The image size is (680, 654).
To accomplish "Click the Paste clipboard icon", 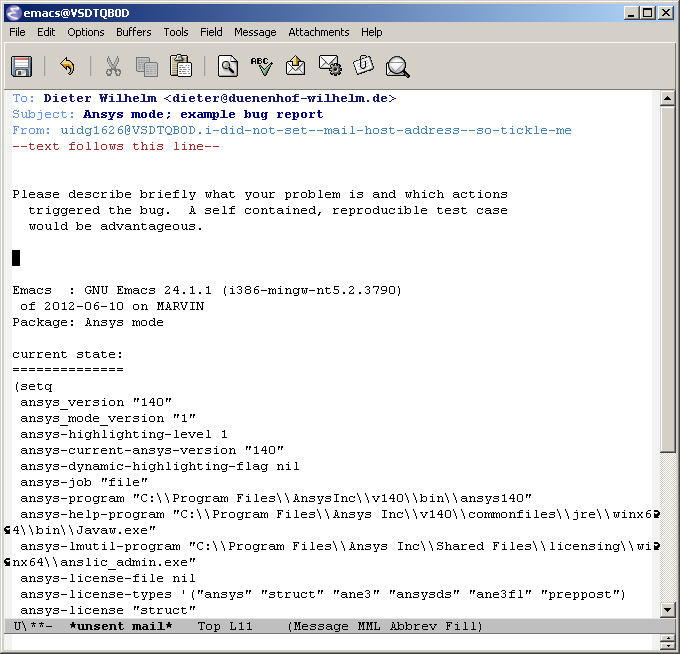I will tap(181, 66).
